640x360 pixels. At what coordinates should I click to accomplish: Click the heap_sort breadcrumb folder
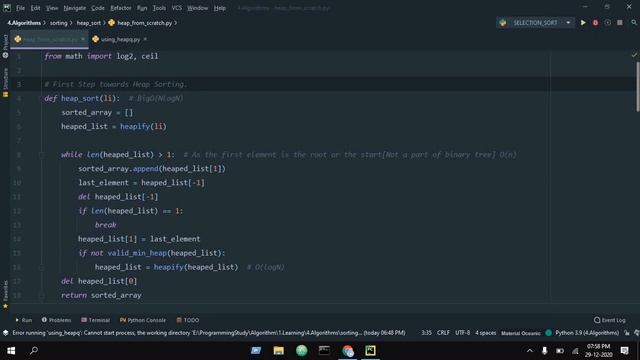coord(89,23)
